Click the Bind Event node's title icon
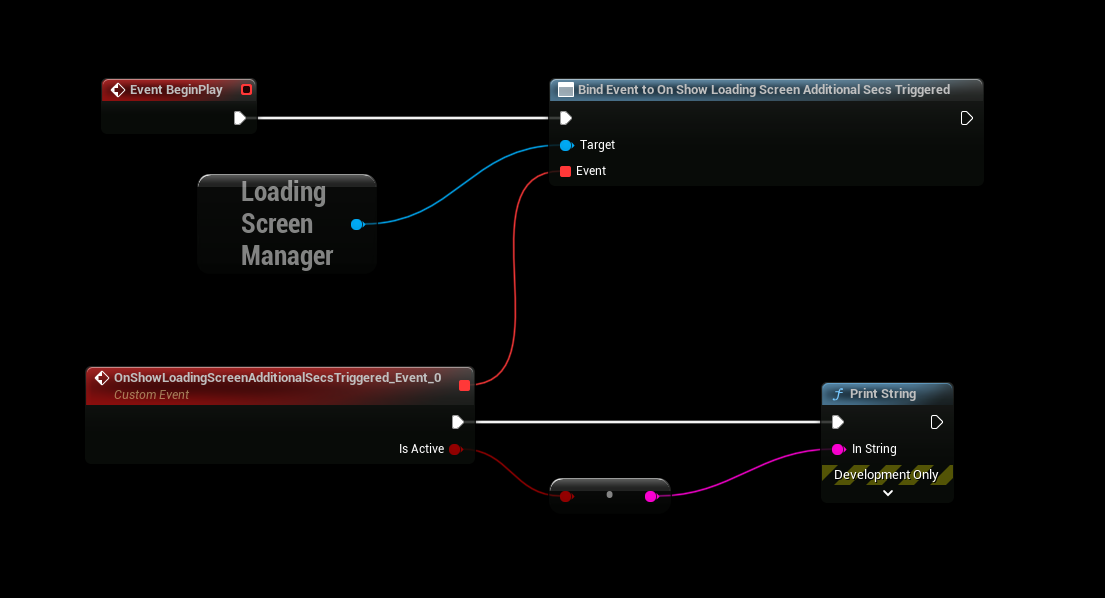The height and width of the screenshot is (598, 1105). pos(565,90)
